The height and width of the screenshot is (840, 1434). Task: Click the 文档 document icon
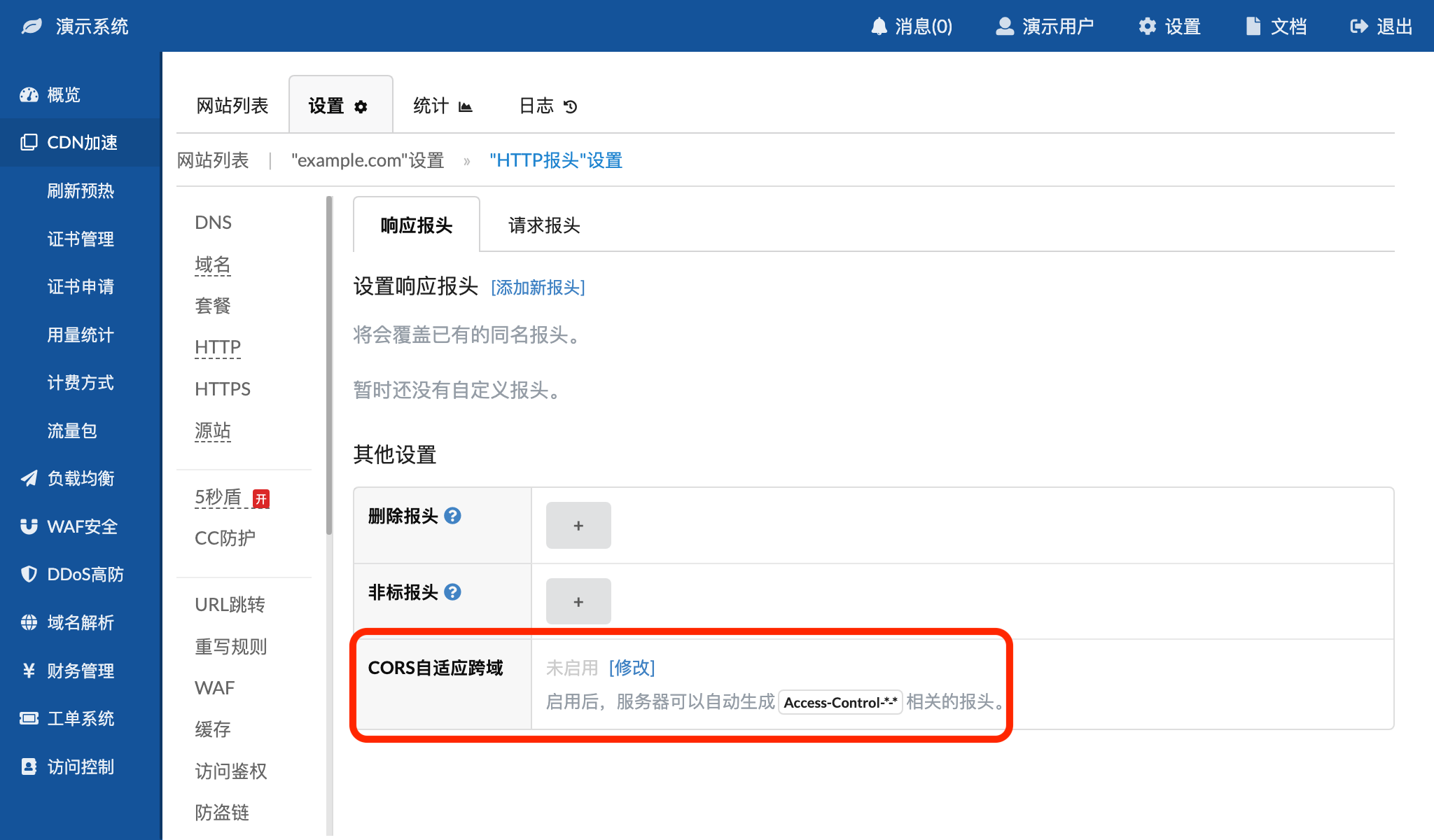point(1253,27)
